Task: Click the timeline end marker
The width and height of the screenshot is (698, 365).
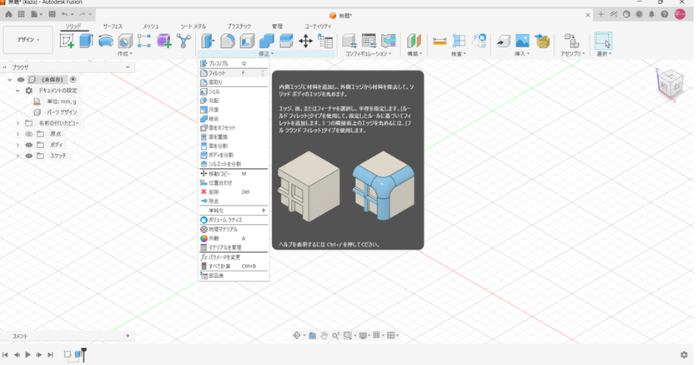Action: click(x=84, y=355)
